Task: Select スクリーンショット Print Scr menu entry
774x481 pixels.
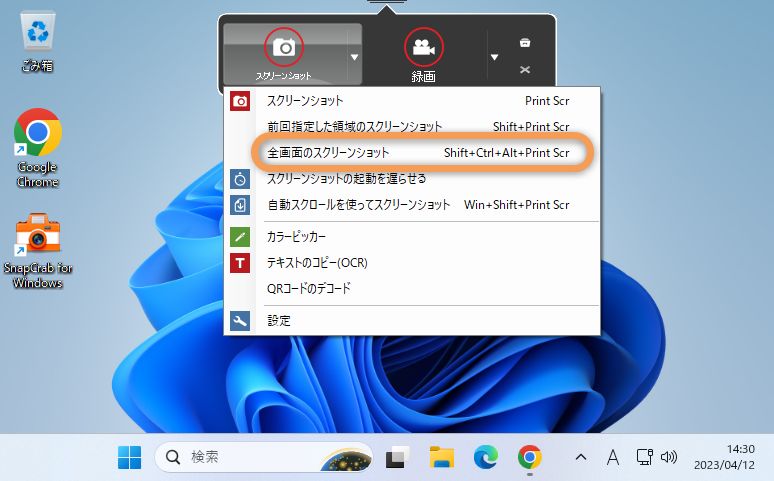Action: (x=412, y=101)
